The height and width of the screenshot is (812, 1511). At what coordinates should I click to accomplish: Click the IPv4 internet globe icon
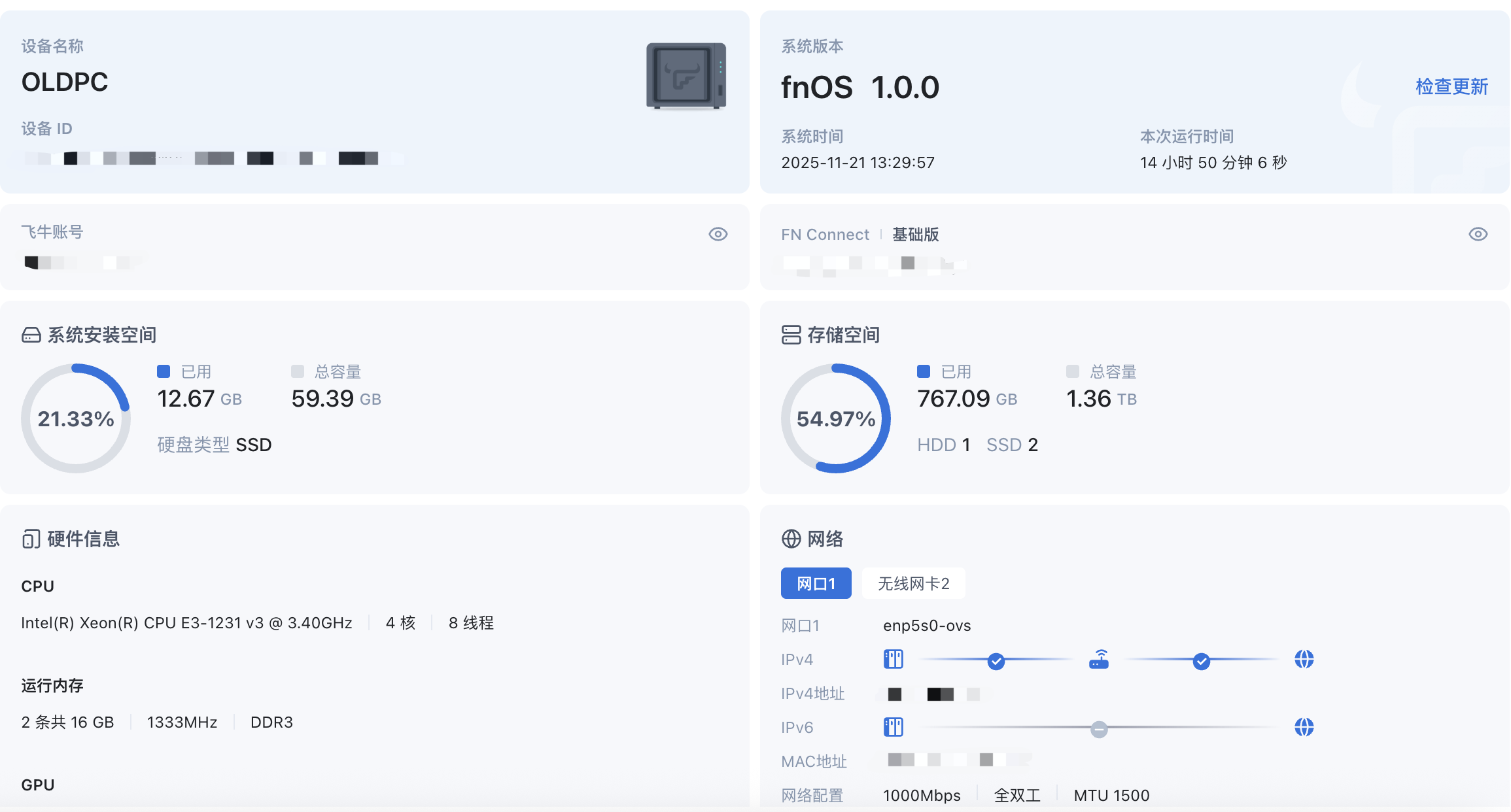coord(1304,659)
